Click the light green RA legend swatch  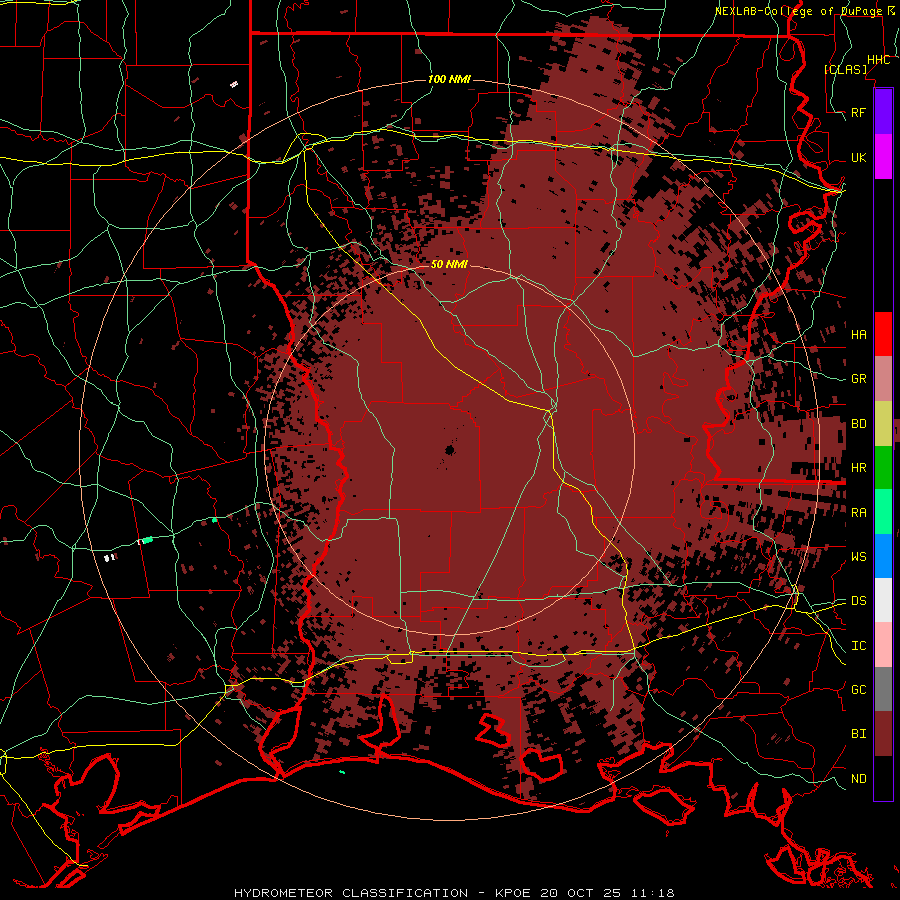883,512
